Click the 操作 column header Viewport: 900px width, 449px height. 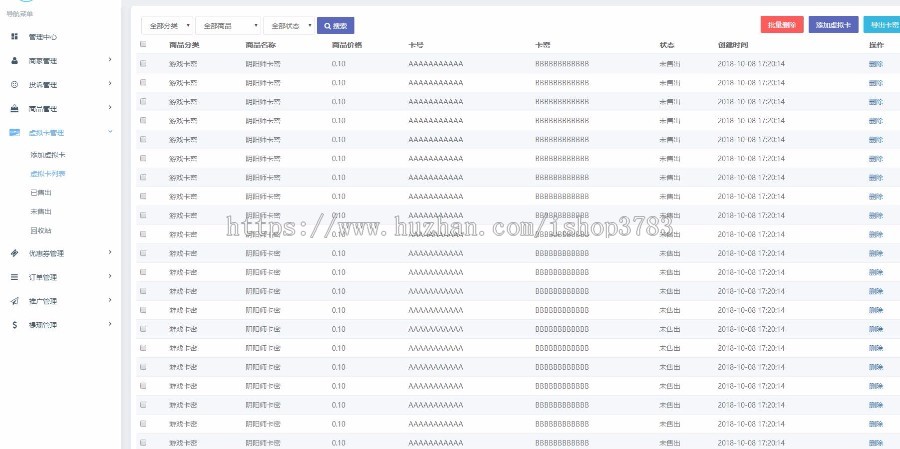click(876, 45)
